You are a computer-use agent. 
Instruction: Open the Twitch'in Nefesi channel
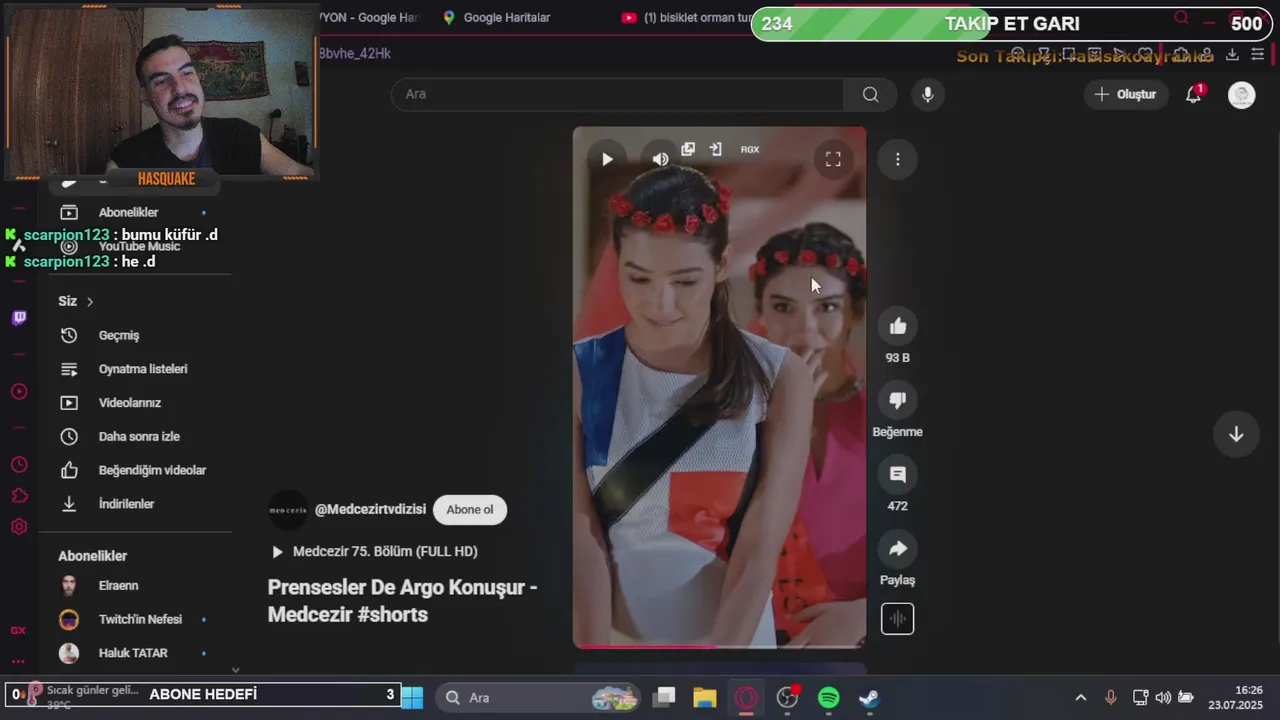[x=140, y=619]
